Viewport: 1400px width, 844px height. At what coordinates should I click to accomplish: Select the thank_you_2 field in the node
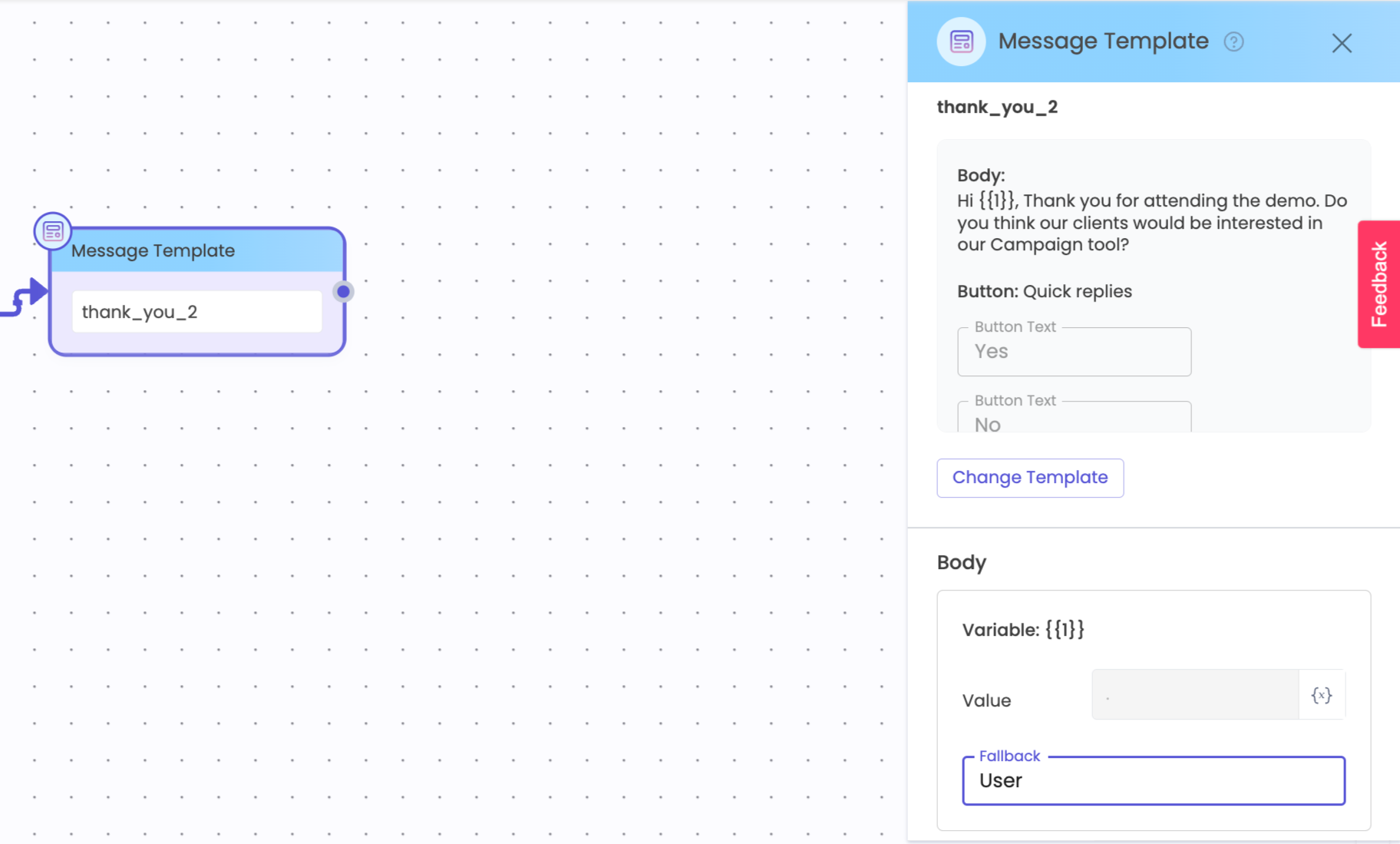(x=197, y=312)
